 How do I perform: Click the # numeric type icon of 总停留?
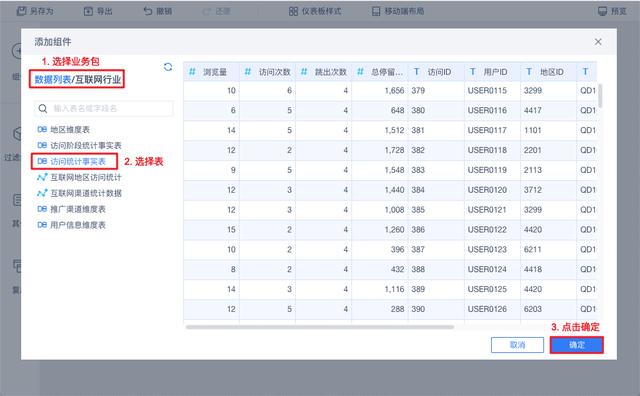pos(360,72)
